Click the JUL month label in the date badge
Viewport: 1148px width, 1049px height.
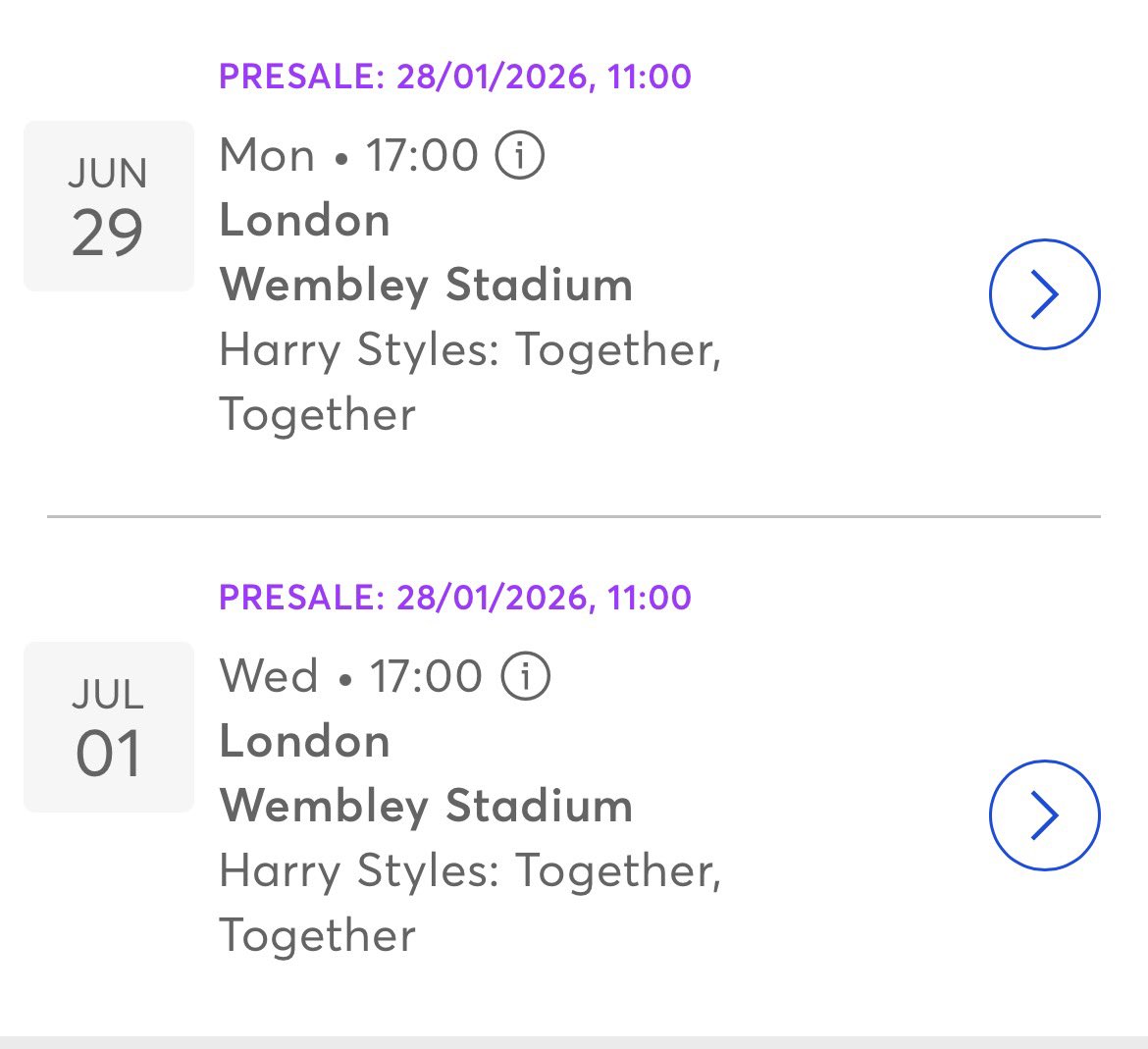[108, 695]
